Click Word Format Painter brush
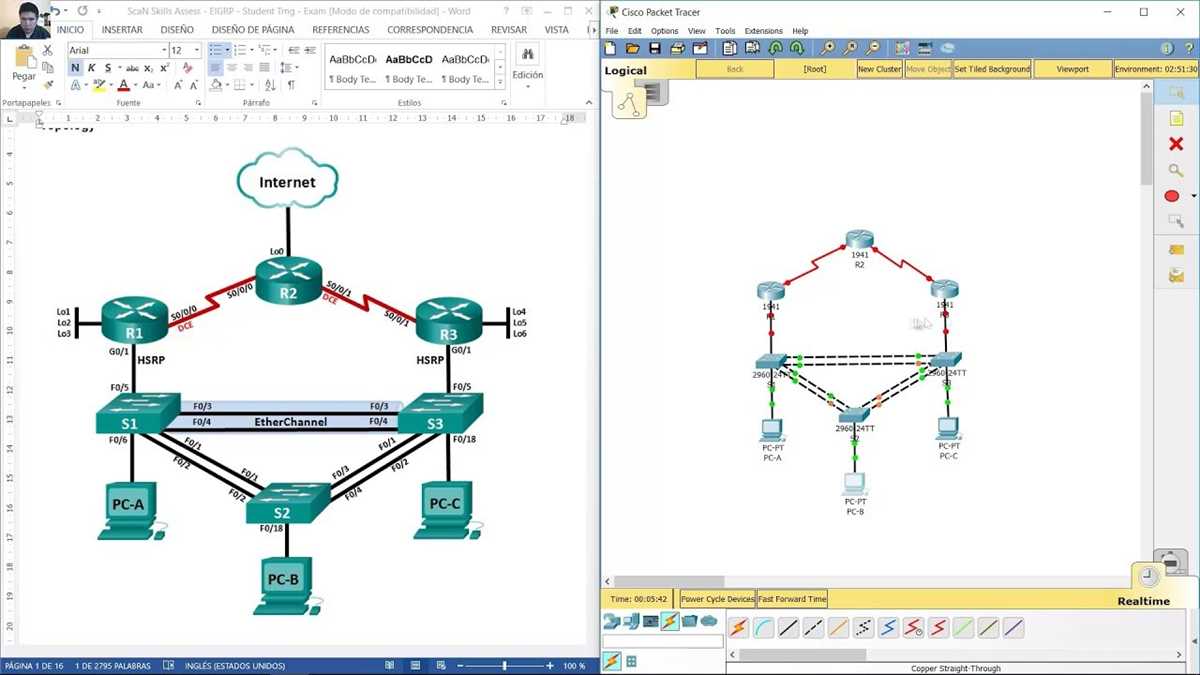This screenshot has width=1200, height=675. tap(47, 86)
